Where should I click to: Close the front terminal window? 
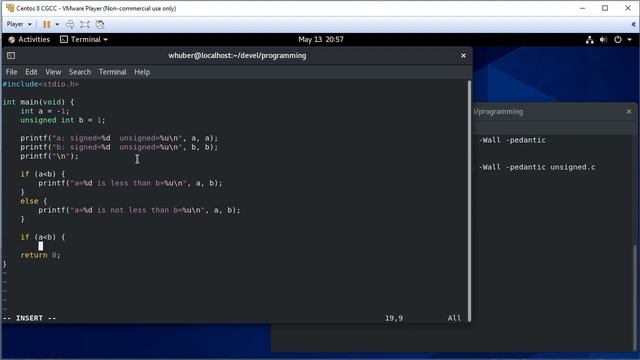(463, 56)
